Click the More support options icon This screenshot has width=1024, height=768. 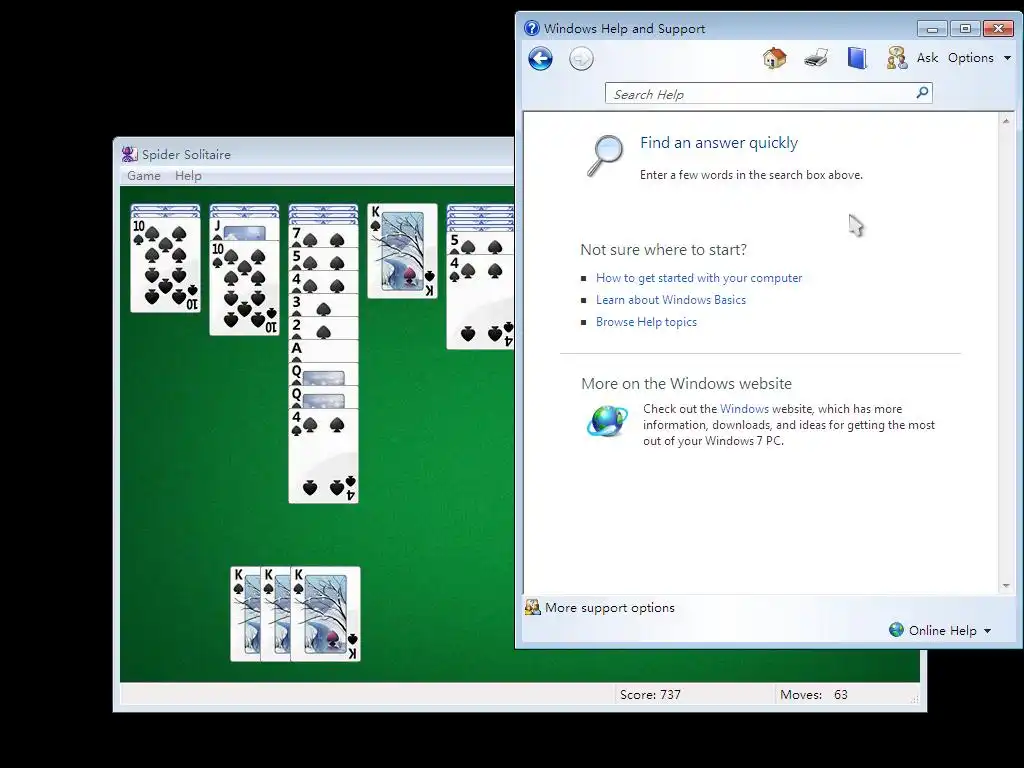pos(533,607)
